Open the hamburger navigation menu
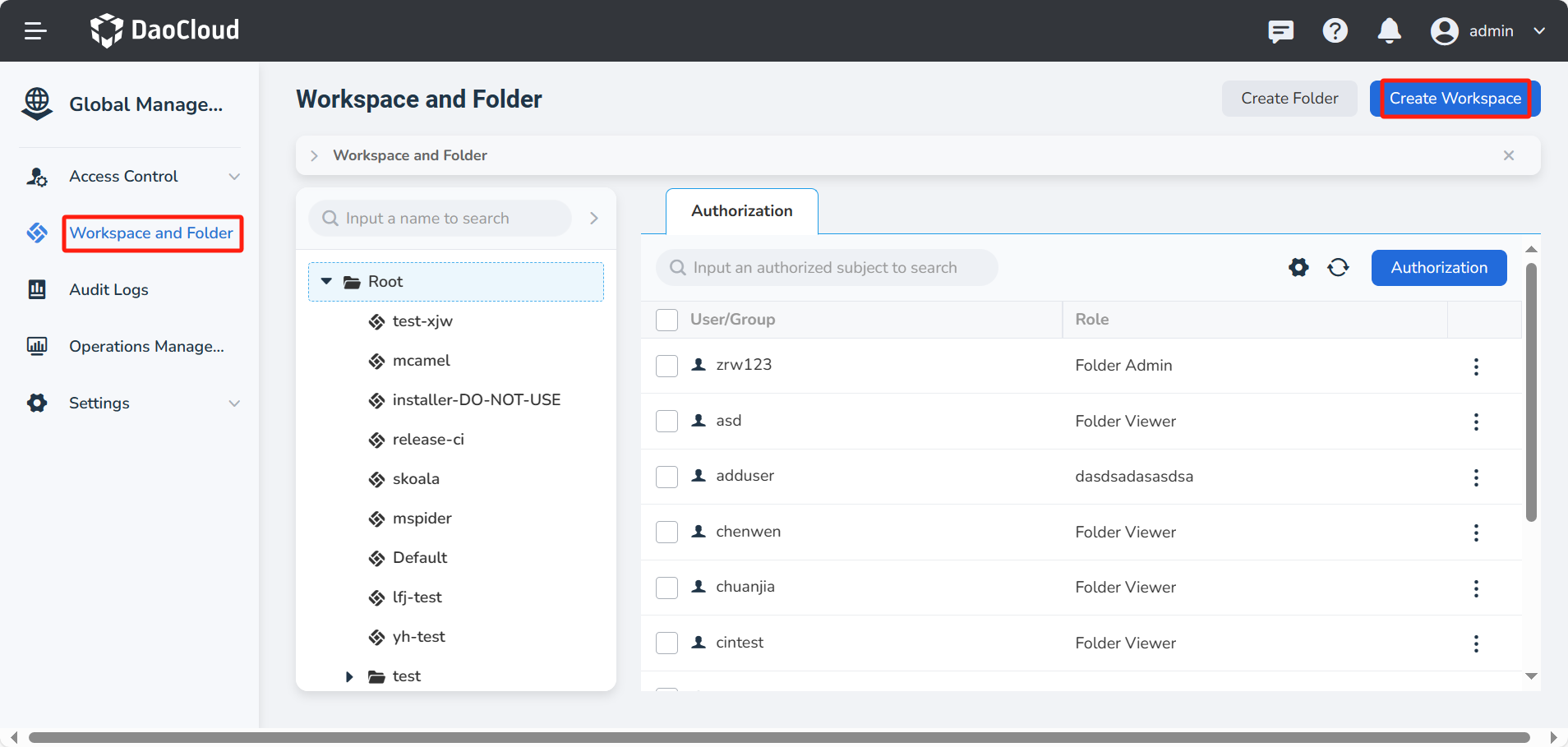The height and width of the screenshot is (747, 1568). (35, 30)
